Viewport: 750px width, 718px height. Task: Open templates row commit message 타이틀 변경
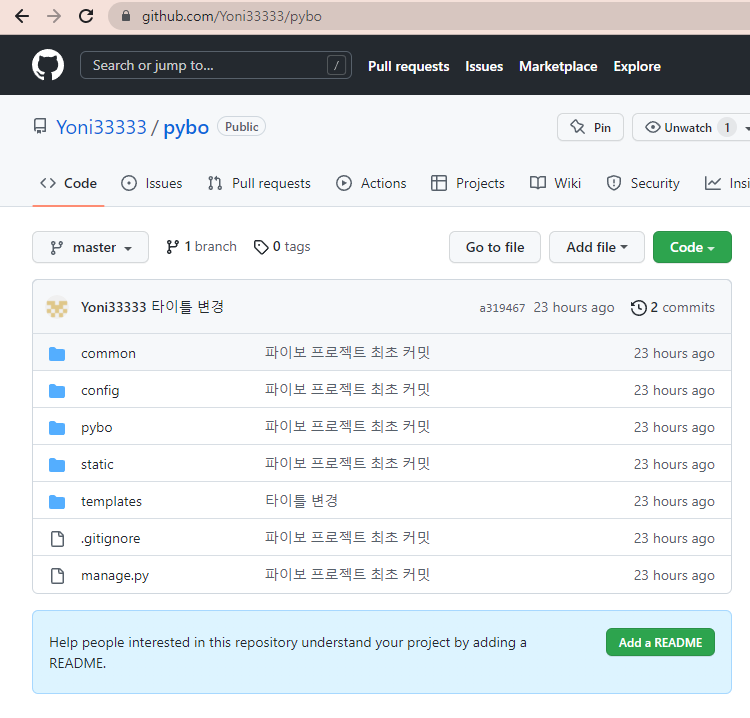pos(301,501)
